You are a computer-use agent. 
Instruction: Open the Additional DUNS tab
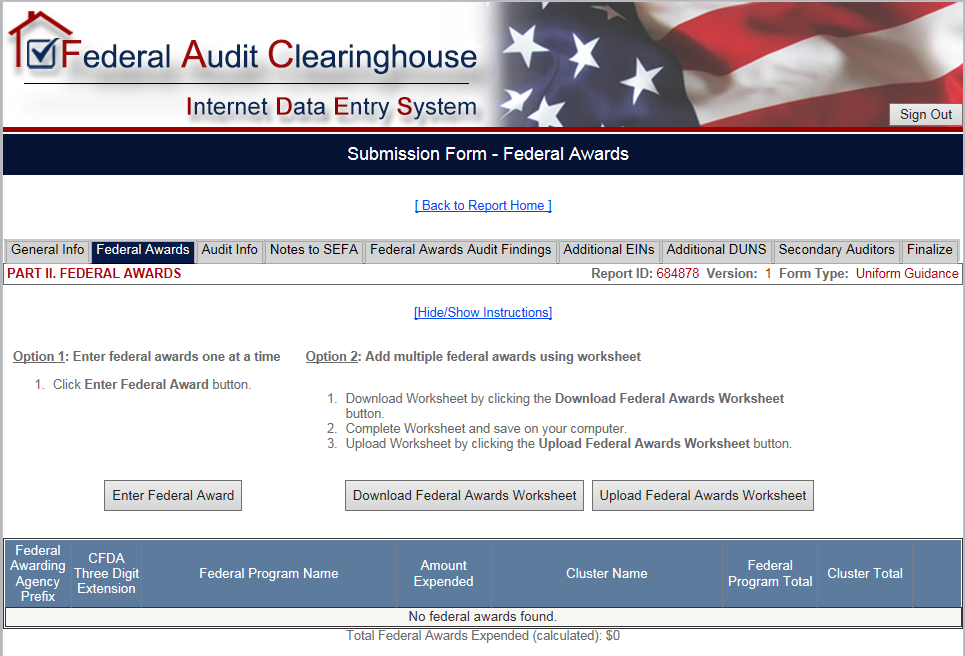pos(716,250)
